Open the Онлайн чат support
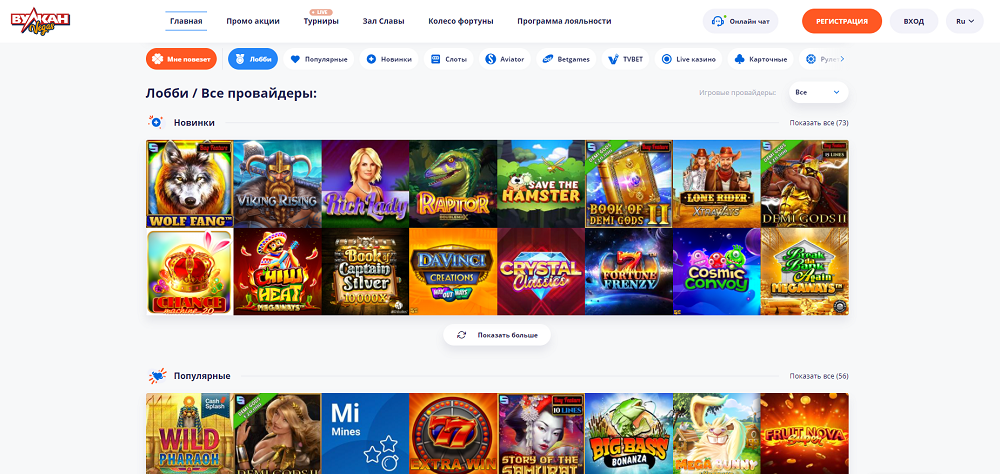The height and width of the screenshot is (474, 1000). 740,21
